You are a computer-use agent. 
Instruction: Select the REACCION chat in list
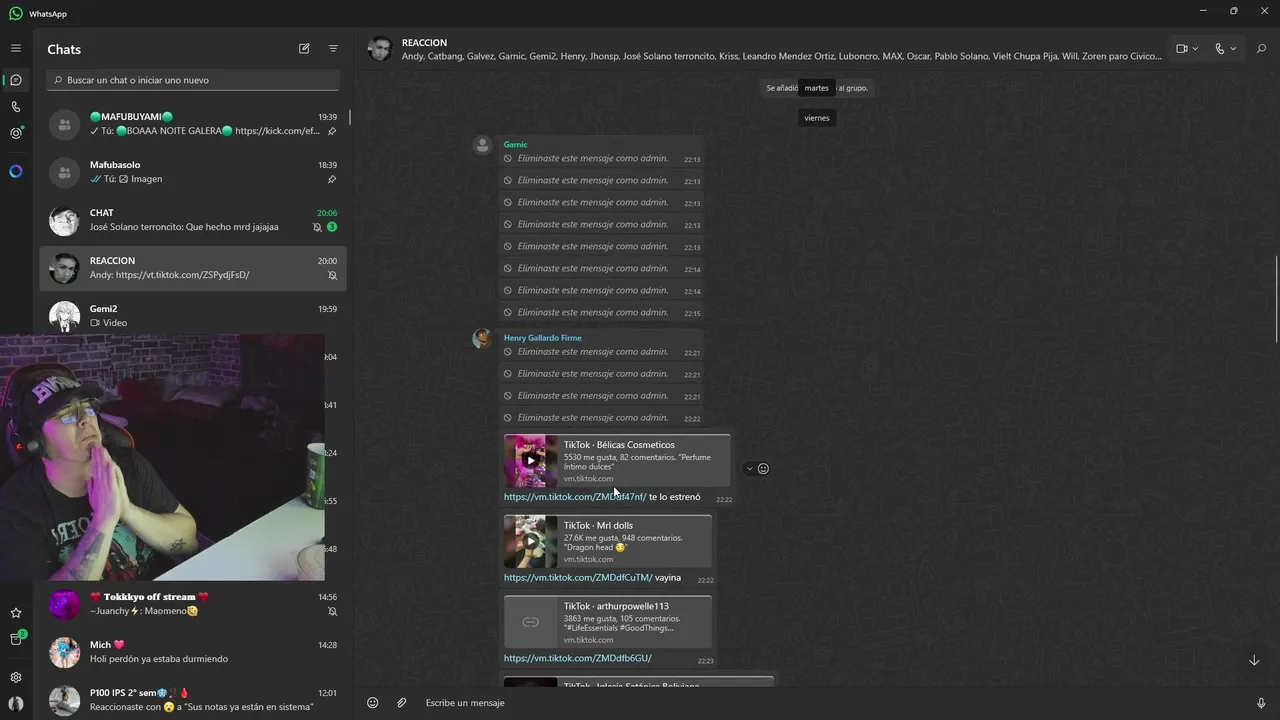click(193, 268)
